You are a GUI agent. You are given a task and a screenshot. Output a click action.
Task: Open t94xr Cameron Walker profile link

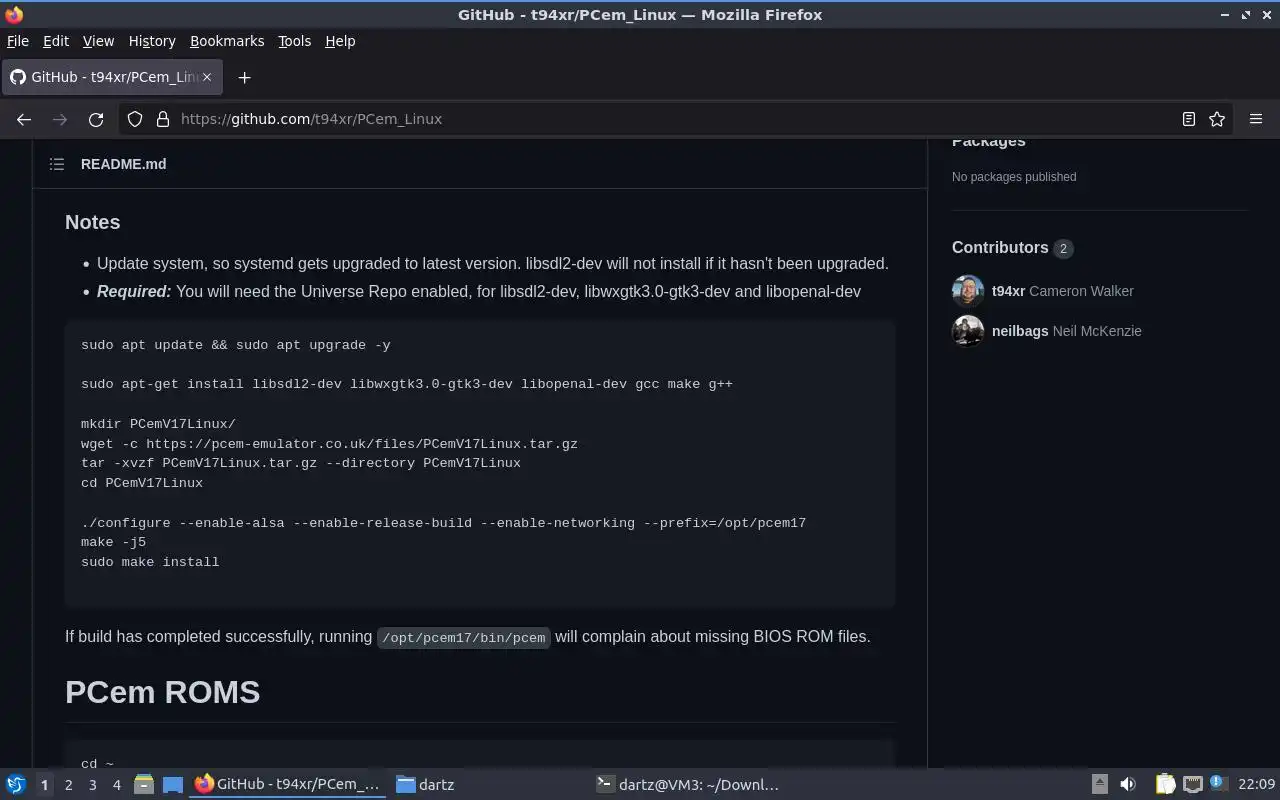pos(1063,291)
